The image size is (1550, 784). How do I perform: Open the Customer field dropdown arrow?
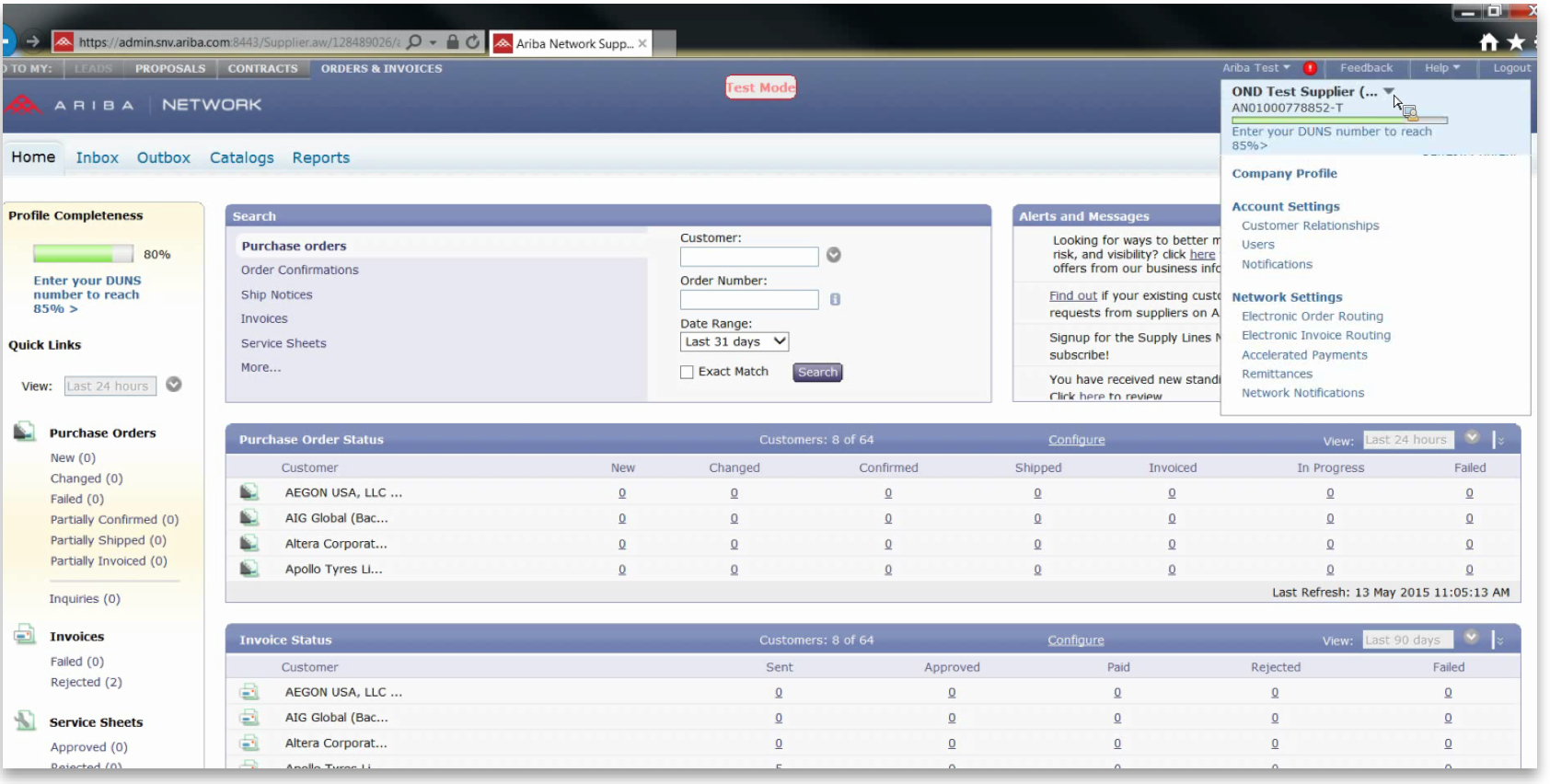click(x=834, y=255)
